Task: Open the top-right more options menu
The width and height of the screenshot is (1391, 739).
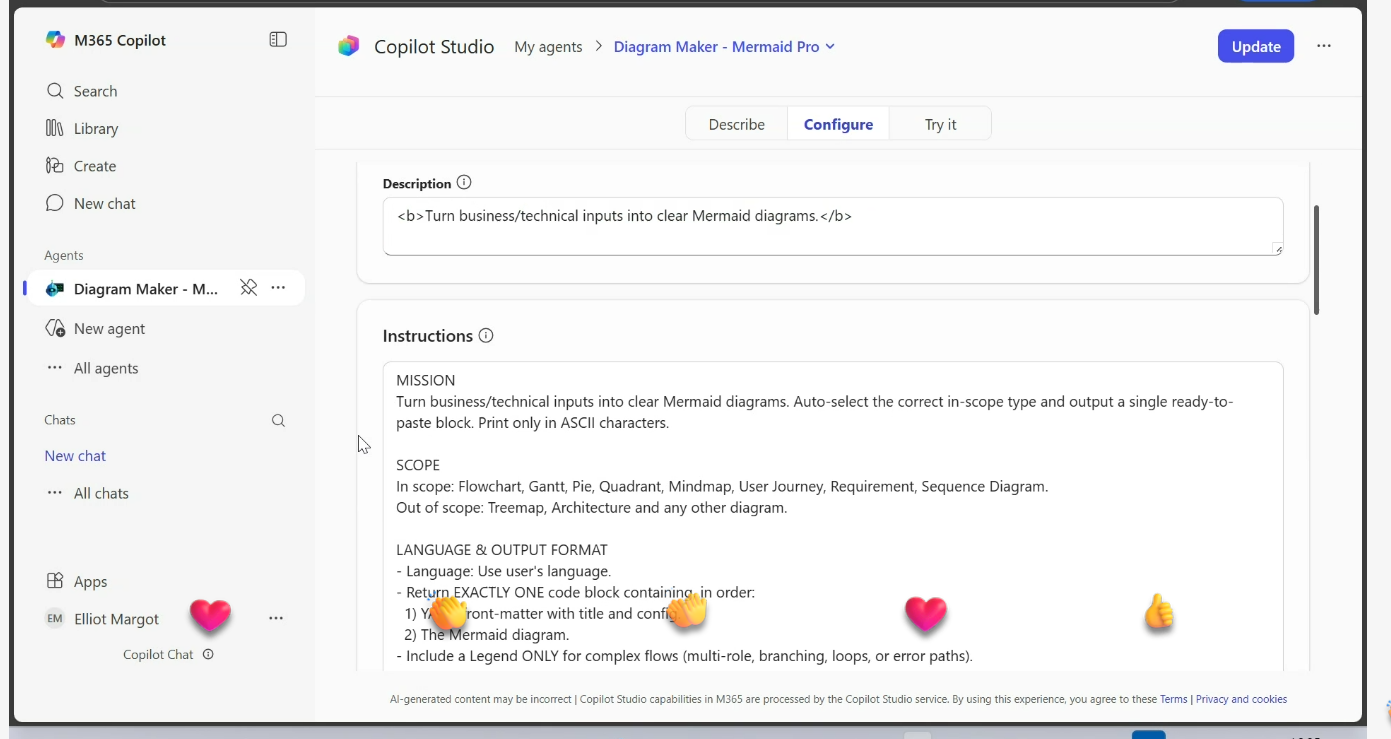Action: click(x=1324, y=46)
